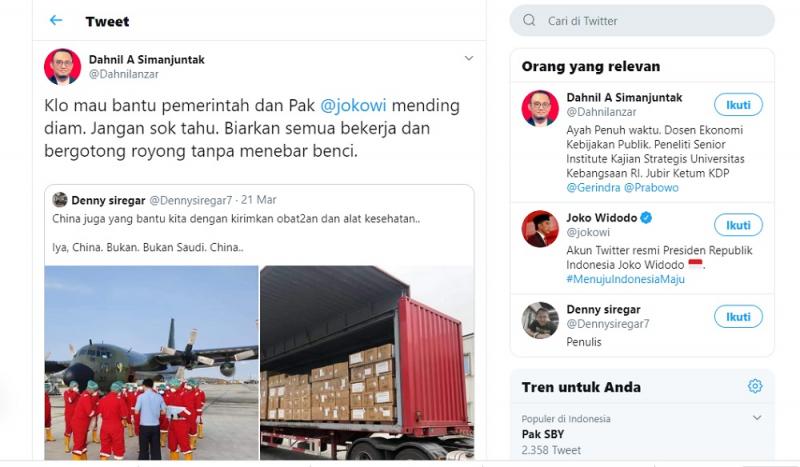This screenshot has width=800, height=467.
Task: Open the red container truck photo
Action: click(x=367, y=363)
